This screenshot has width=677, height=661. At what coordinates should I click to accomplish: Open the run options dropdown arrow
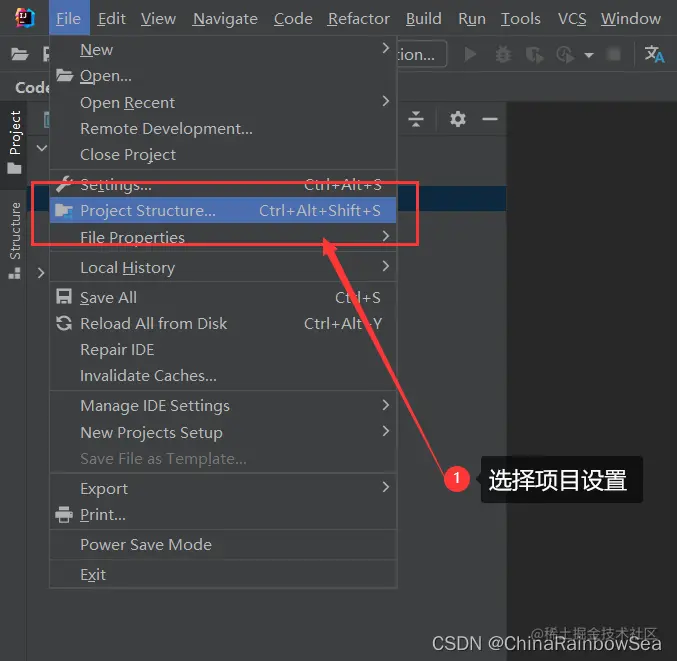588,55
